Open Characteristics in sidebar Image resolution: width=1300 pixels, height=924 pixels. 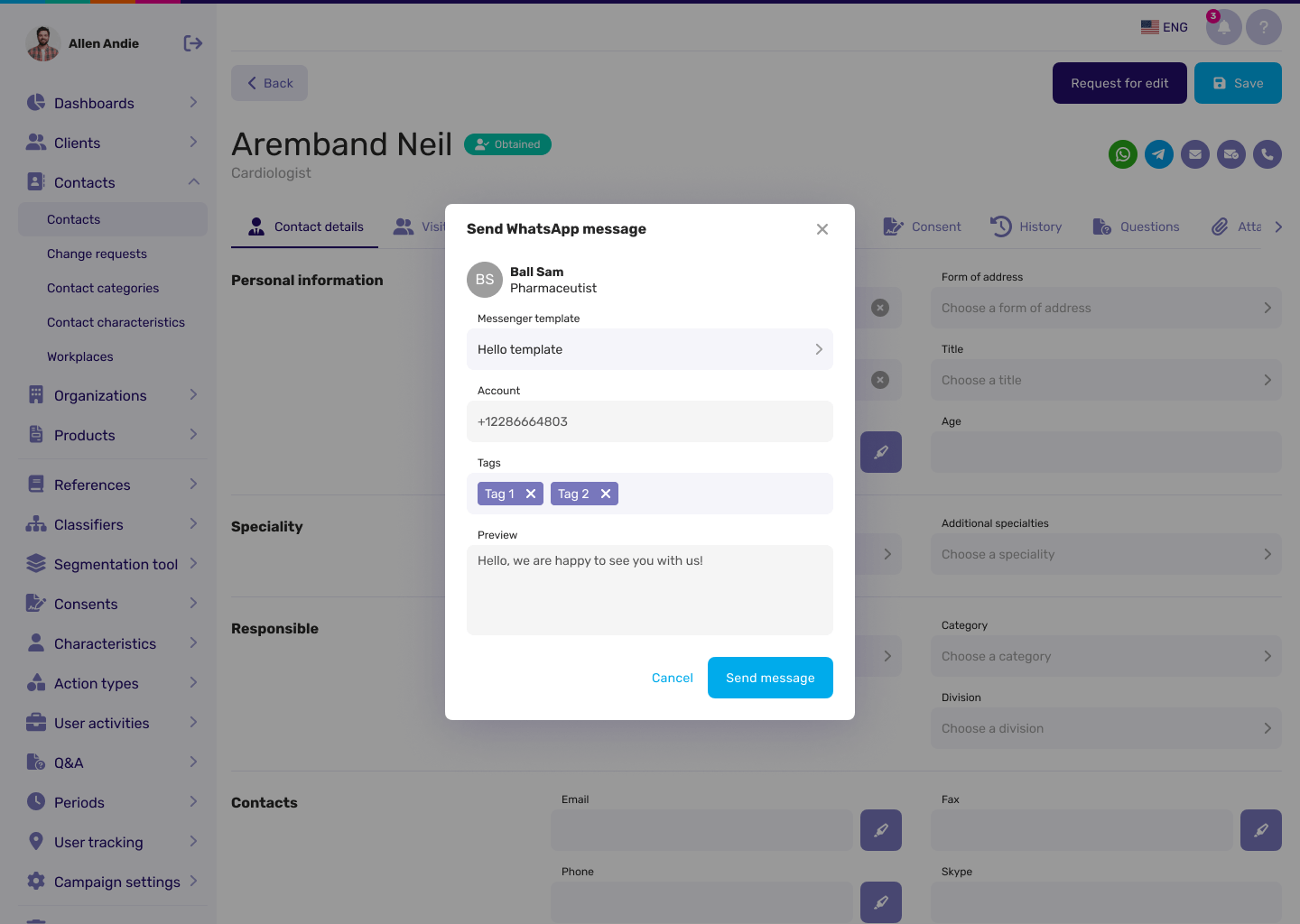coord(113,643)
